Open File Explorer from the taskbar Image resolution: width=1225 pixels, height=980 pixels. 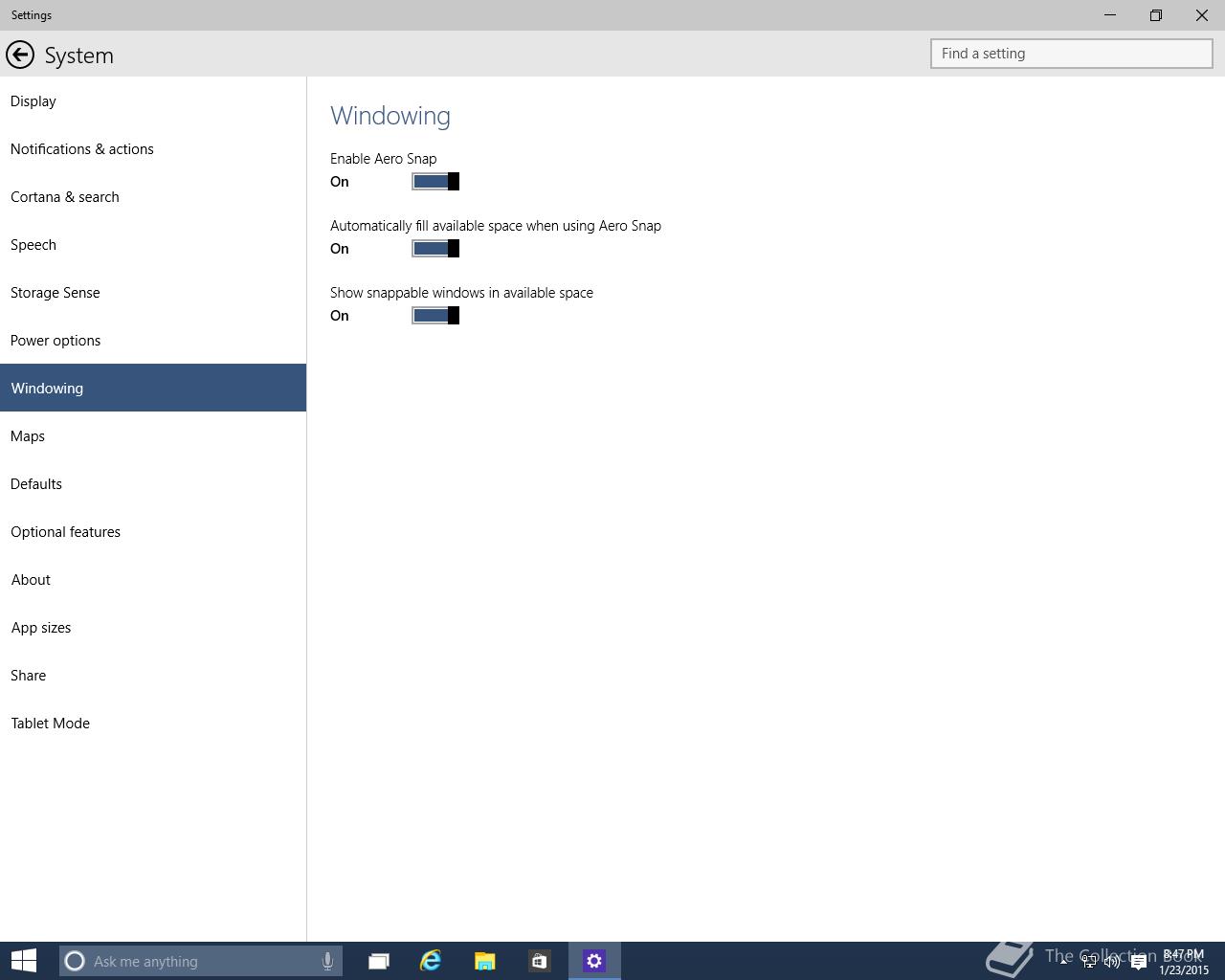pos(484,961)
